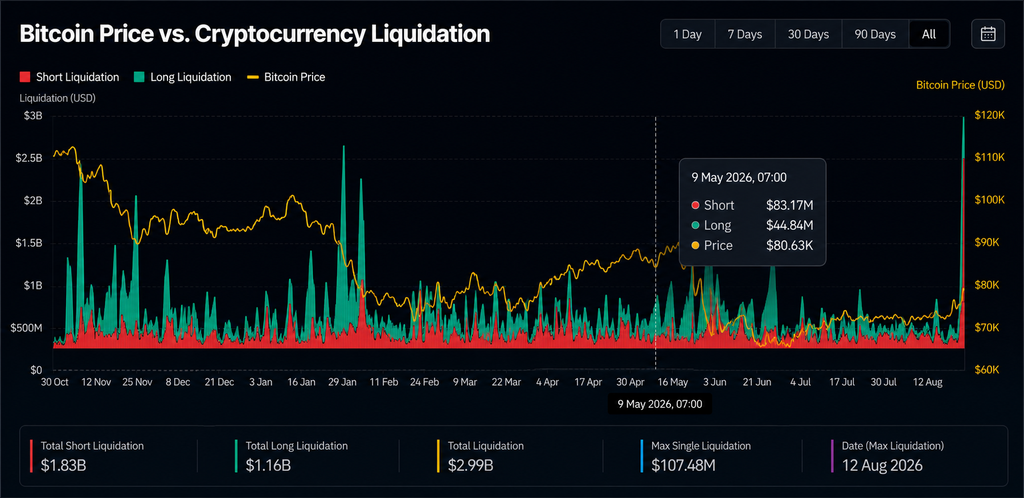This screenshot has height=498, width=1024.
Task: Click the Total Liquidation $2.99B value
Action: click(x=470, y=465)
